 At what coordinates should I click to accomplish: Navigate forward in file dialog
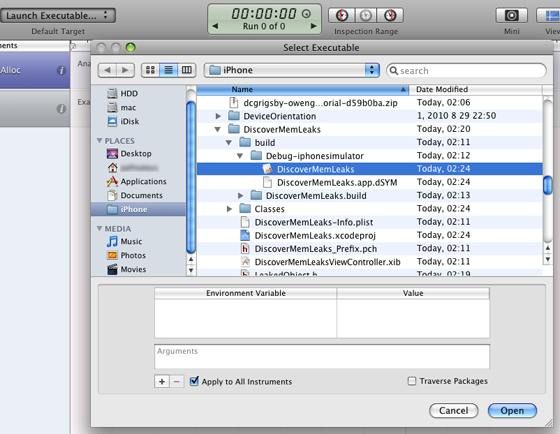point(125,70)
